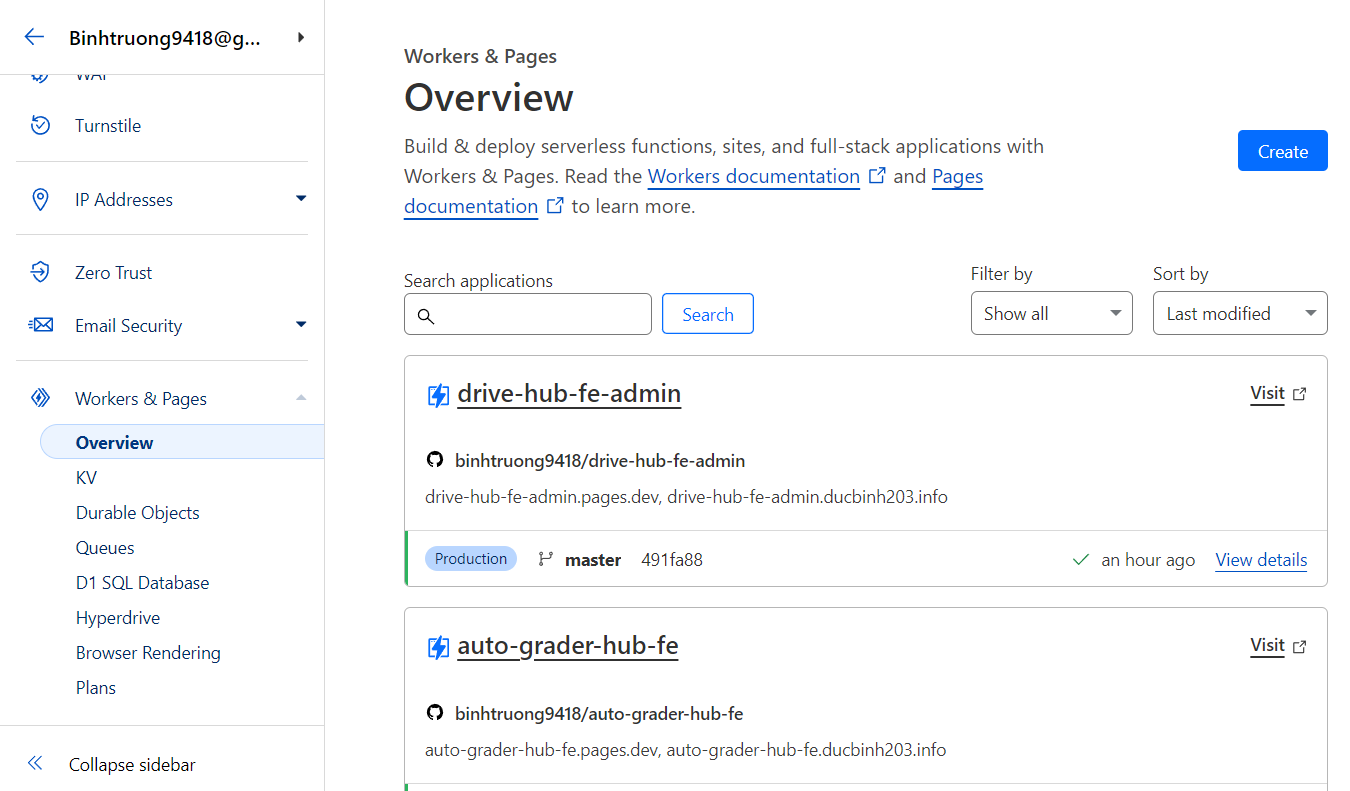Expand the Email Security submenu arrow

301,325
